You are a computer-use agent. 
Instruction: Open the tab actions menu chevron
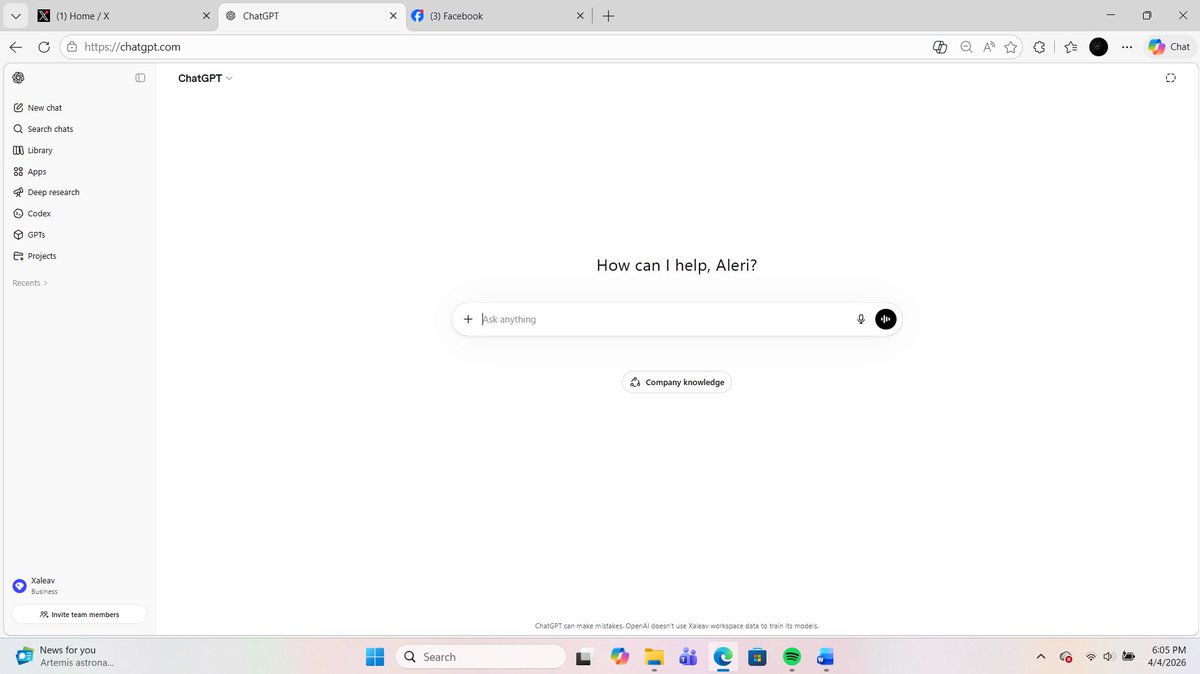coord(15,16)
